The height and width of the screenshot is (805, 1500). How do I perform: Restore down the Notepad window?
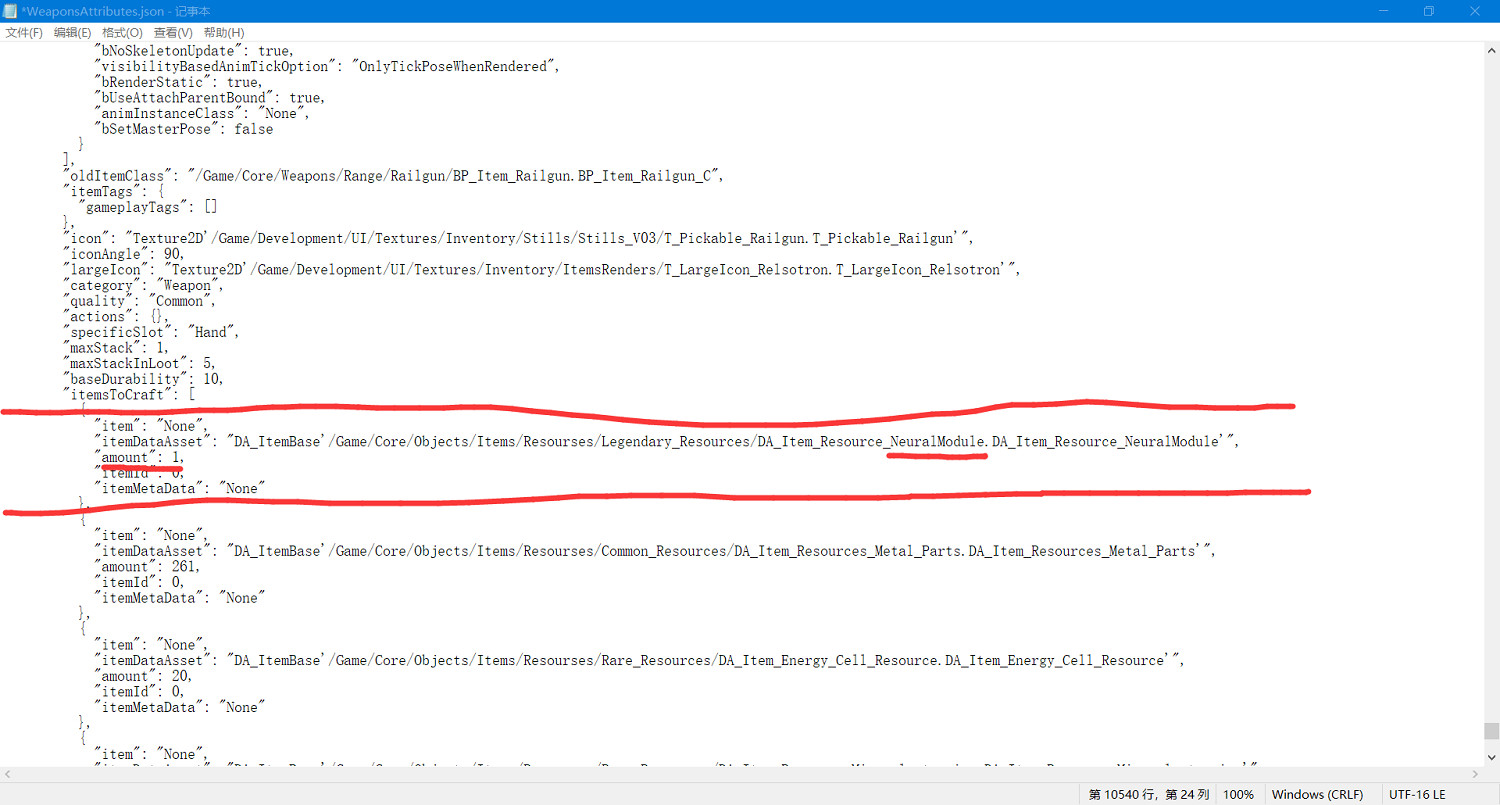click(x=1429, y=11)
